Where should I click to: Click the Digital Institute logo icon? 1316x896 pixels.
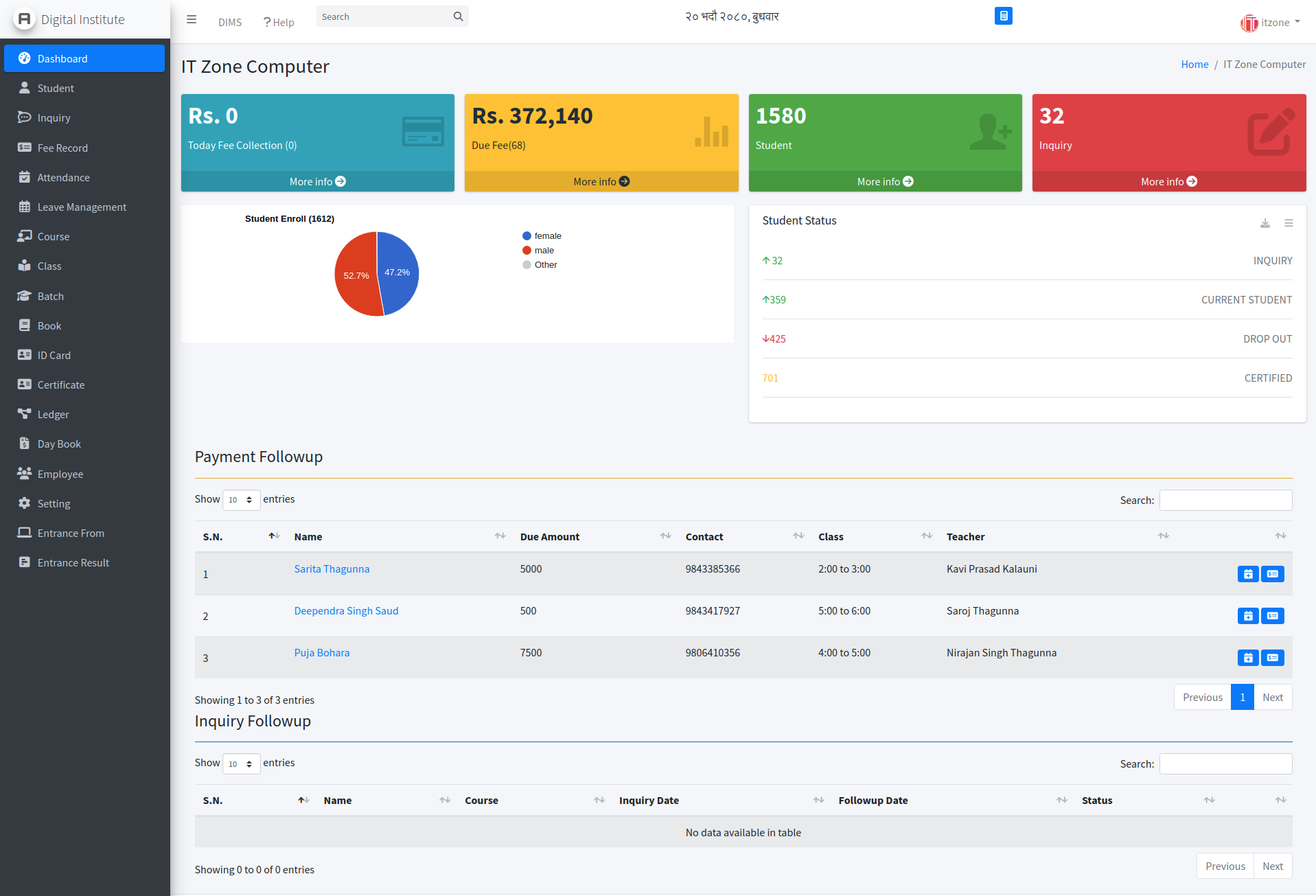tap(24, 19)
